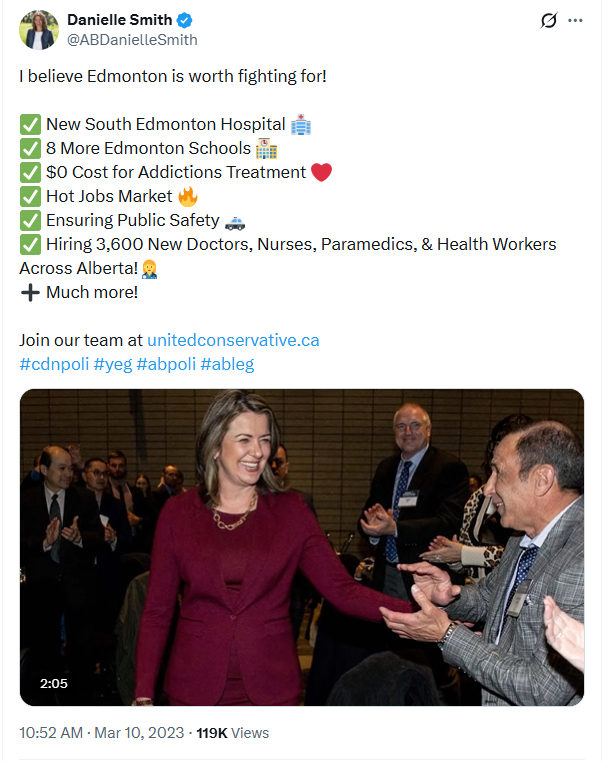The image size is (604, 761).
Task: Open the three-dot more options menu
Action: (x=575, y=20)
